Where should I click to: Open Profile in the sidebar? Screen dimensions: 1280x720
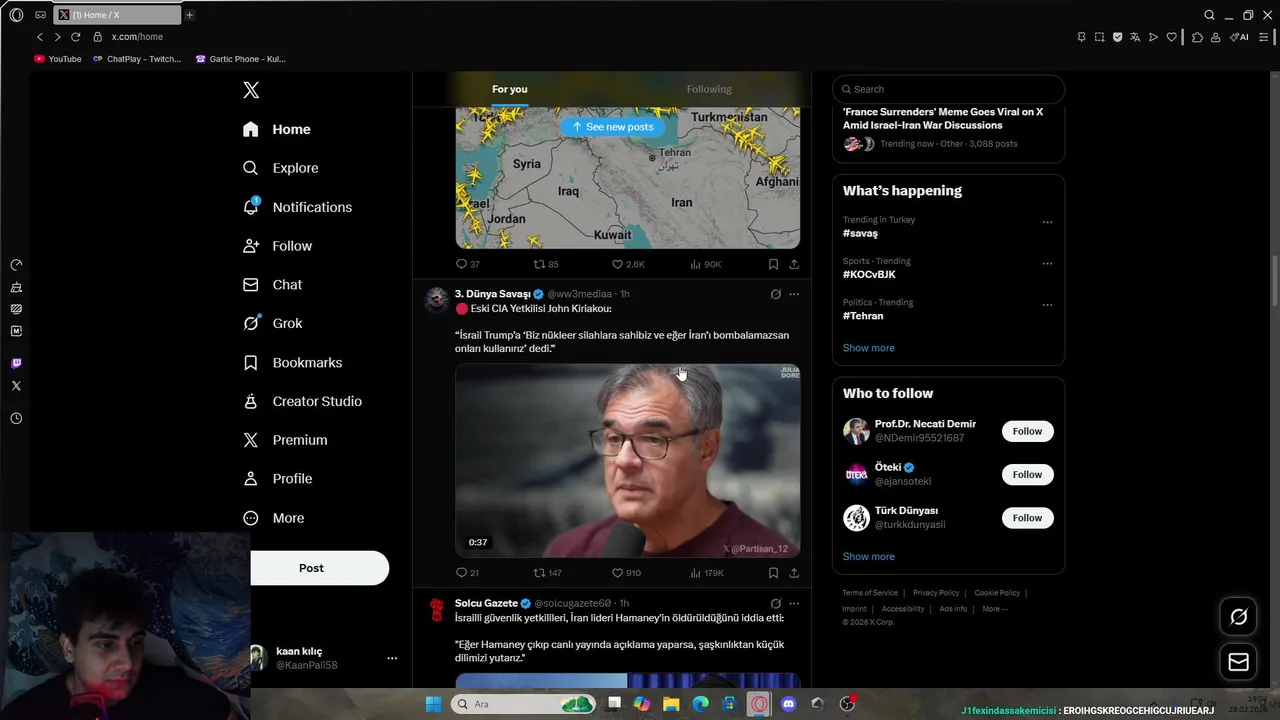278,479
